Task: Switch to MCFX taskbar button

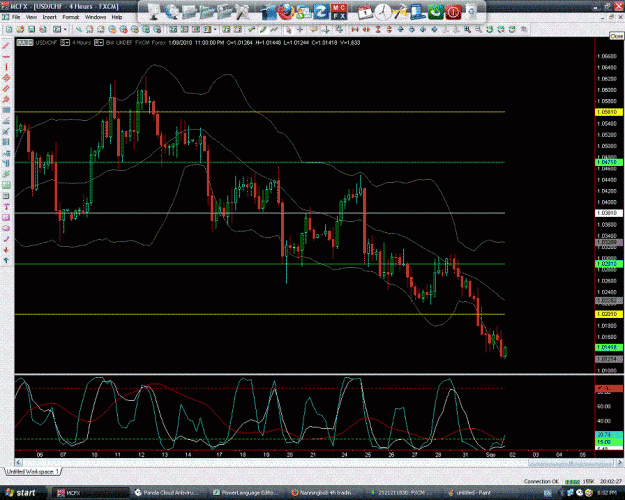Action: click(90, 493)
